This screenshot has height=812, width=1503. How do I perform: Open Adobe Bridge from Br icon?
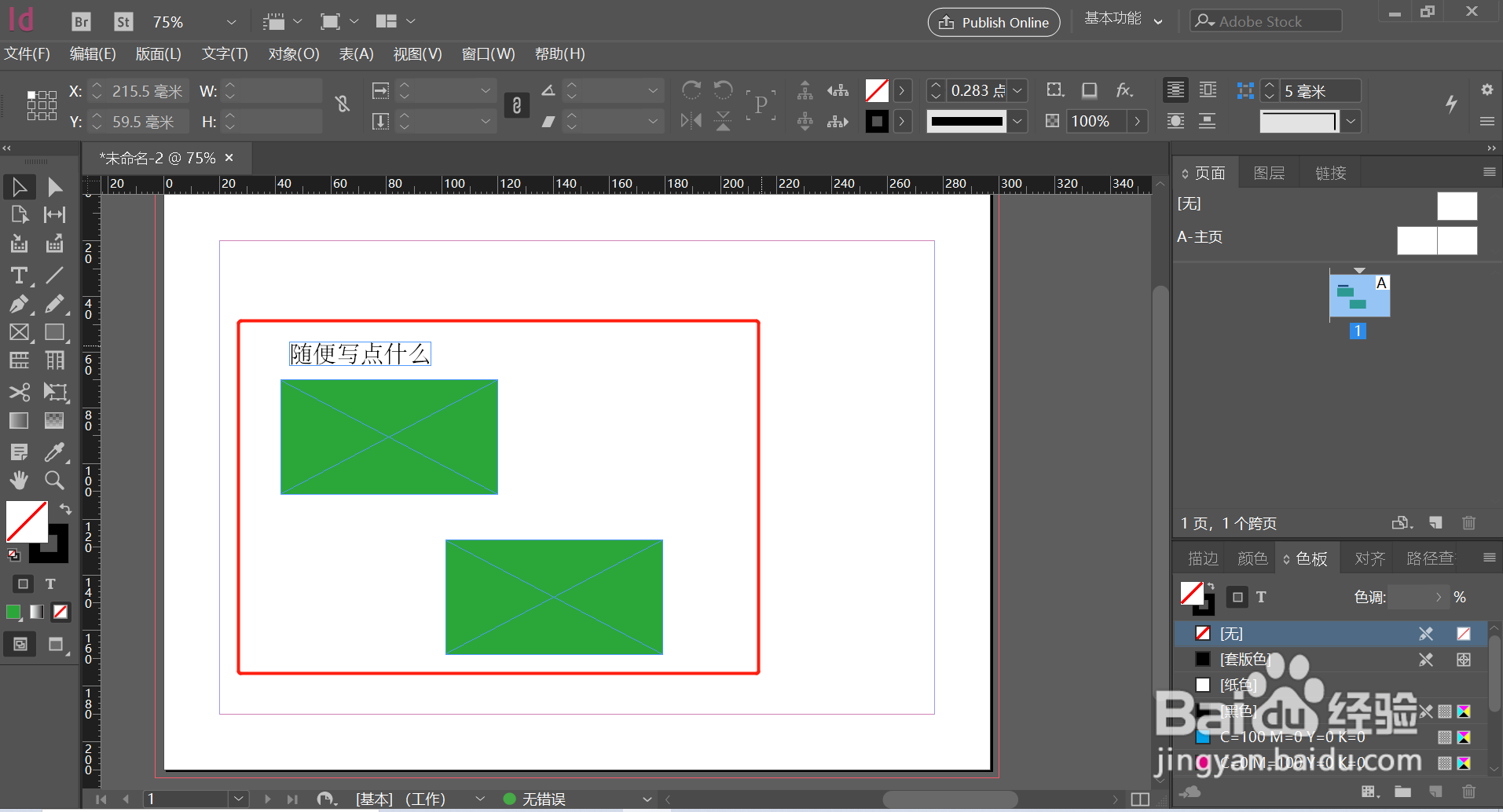tap(81, 22)
